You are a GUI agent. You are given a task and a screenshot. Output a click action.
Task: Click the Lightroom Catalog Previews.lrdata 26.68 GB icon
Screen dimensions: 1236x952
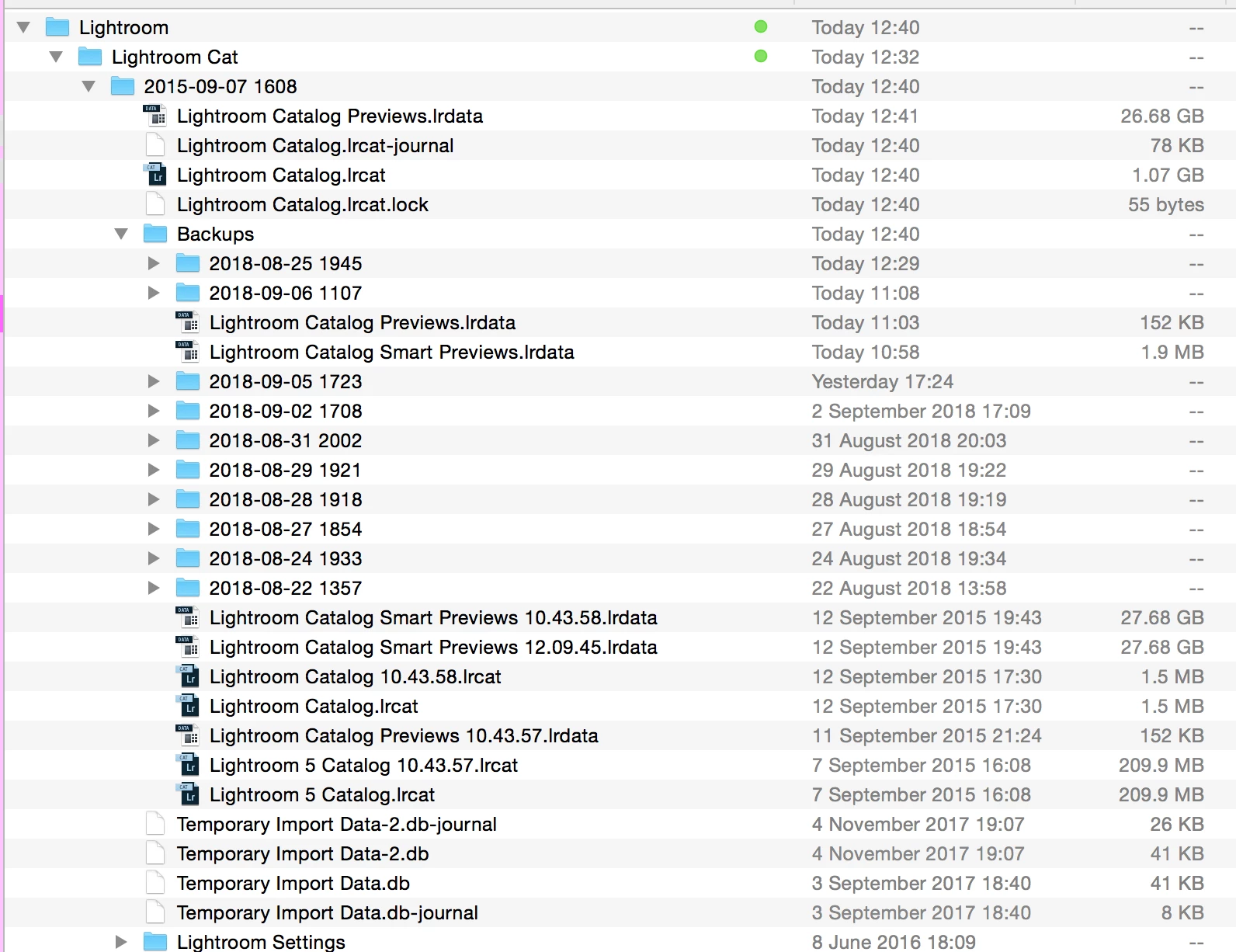coord(155,116)
